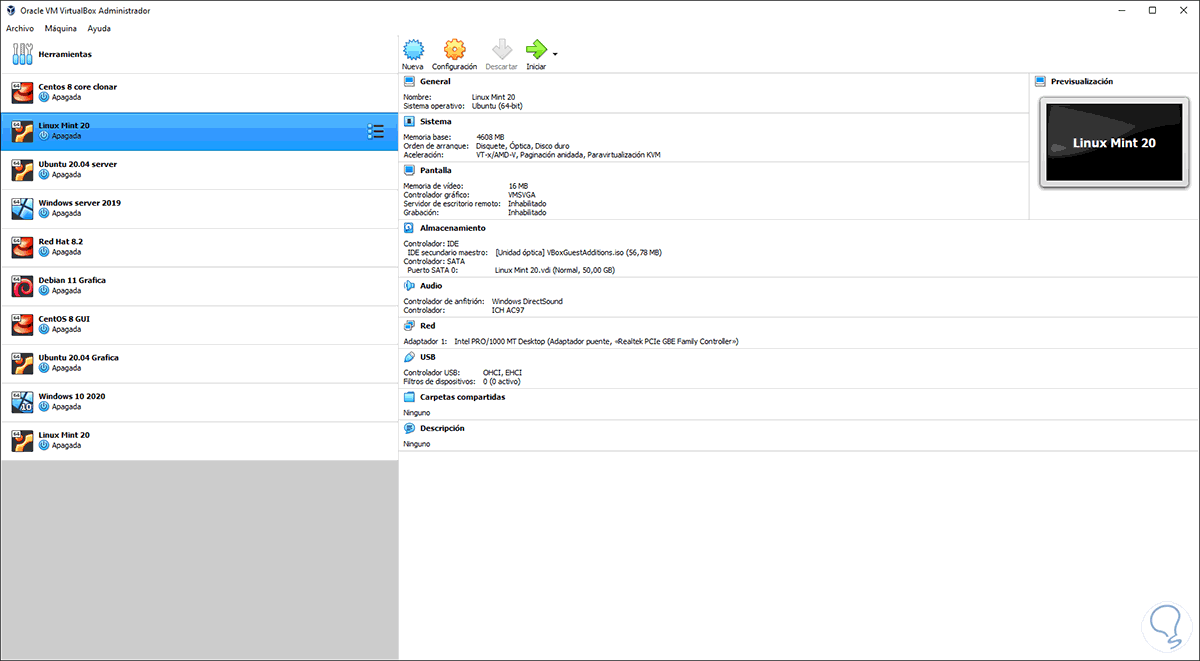Image resolution: width=1200 pixels, height=661 pixels.
Task: Open the Máquina menu
Action: tap(61, 28)
